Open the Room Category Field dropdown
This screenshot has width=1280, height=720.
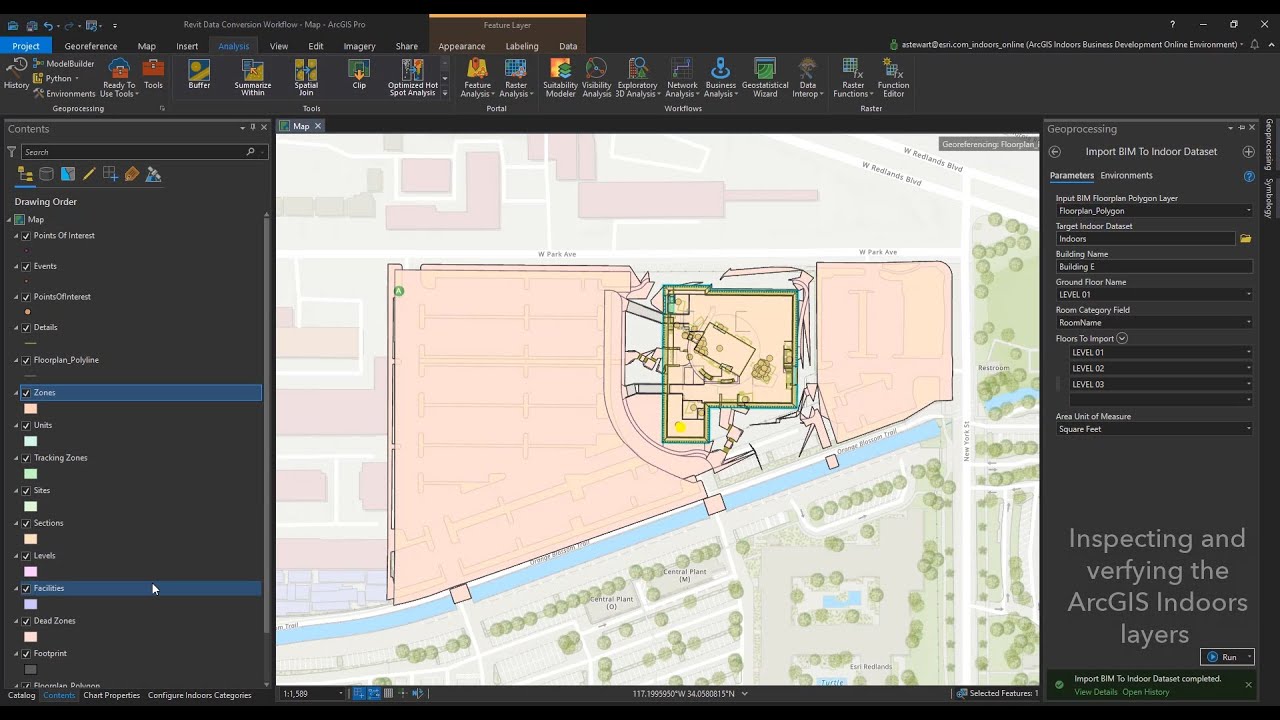(1248, 323)
